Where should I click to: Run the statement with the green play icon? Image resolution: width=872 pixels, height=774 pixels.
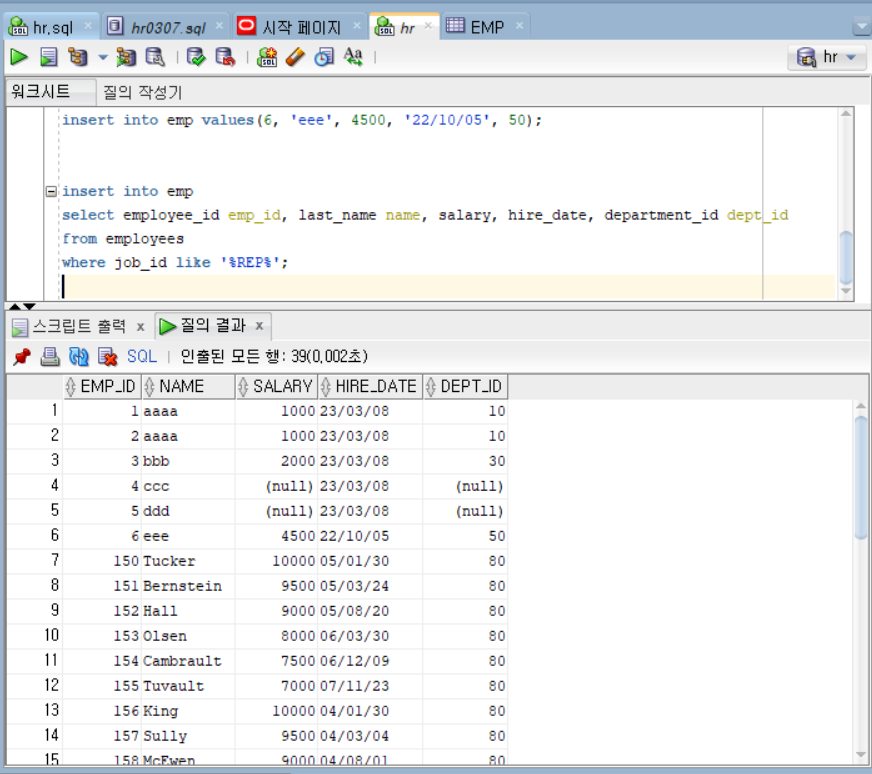18,57
